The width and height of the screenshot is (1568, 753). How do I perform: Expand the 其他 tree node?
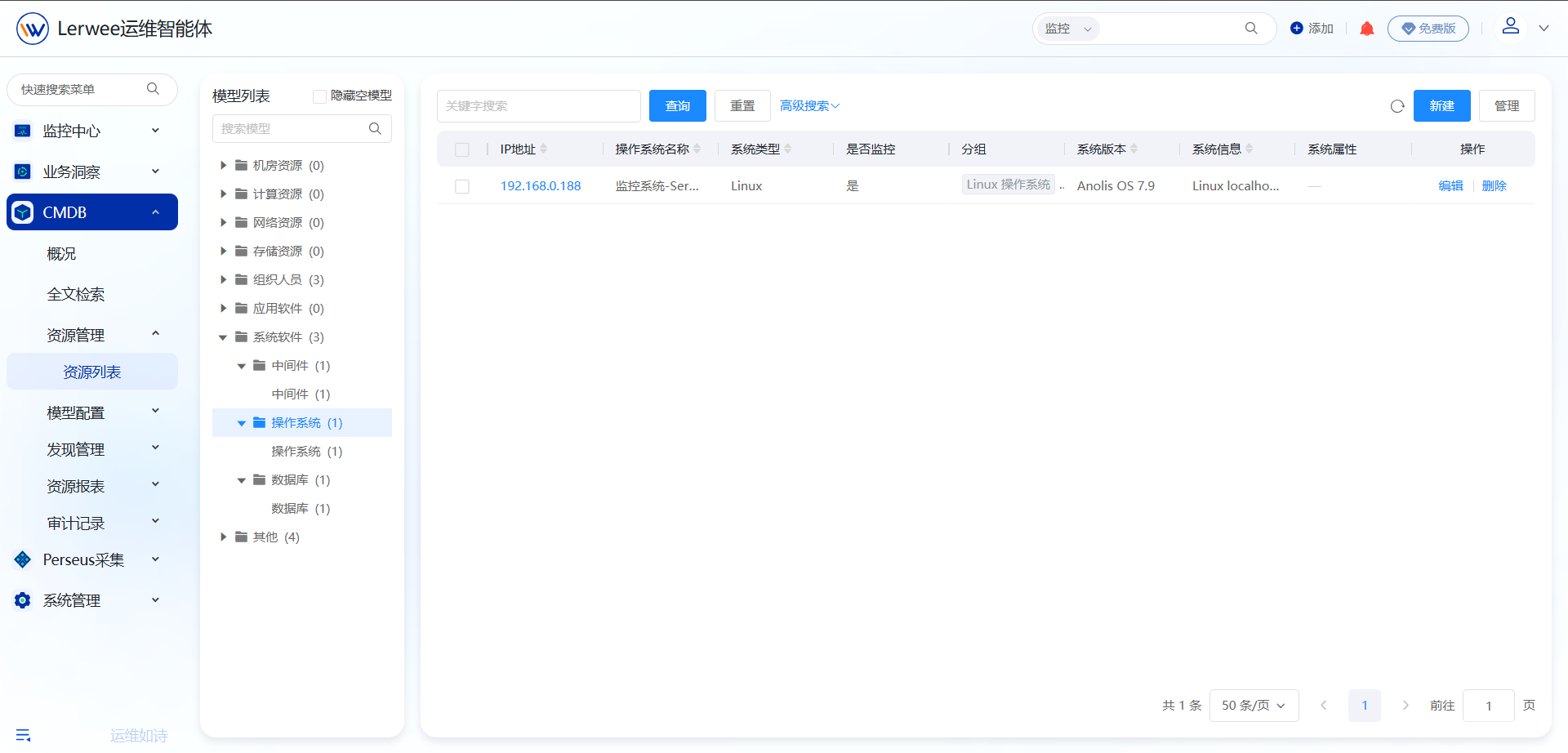click(x=223, y=537)
